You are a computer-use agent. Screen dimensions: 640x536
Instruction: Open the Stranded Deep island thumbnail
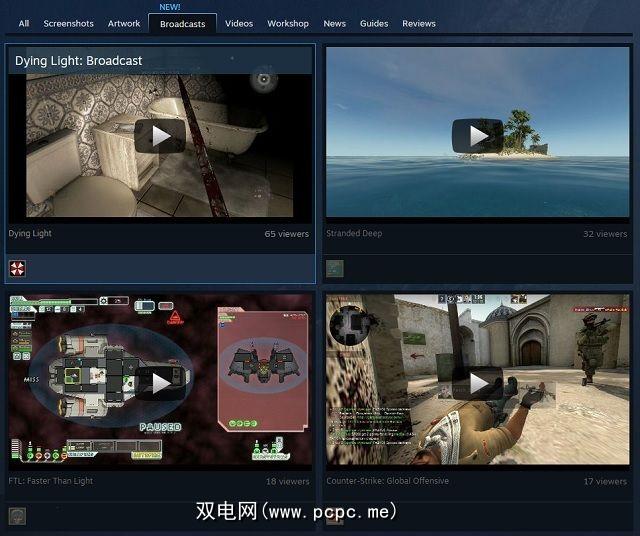[x=477, y=132]
